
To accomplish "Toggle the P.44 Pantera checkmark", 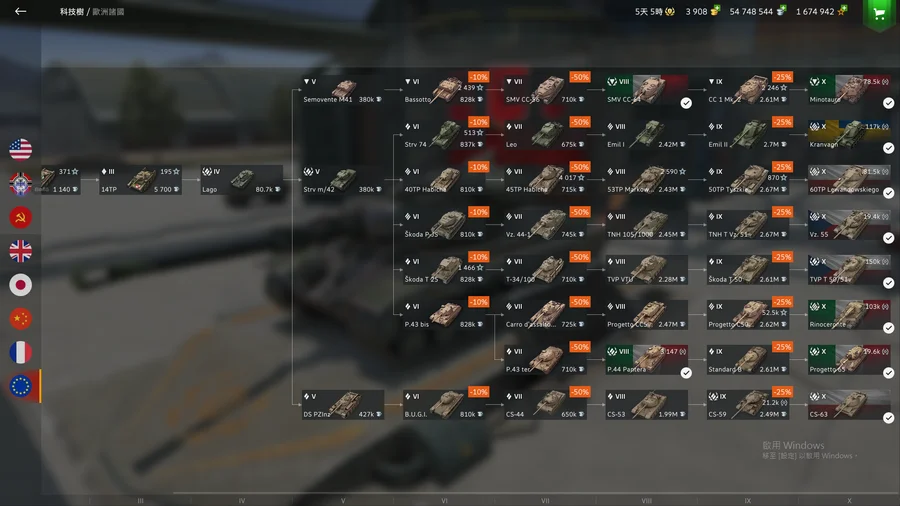I will 686,373.
